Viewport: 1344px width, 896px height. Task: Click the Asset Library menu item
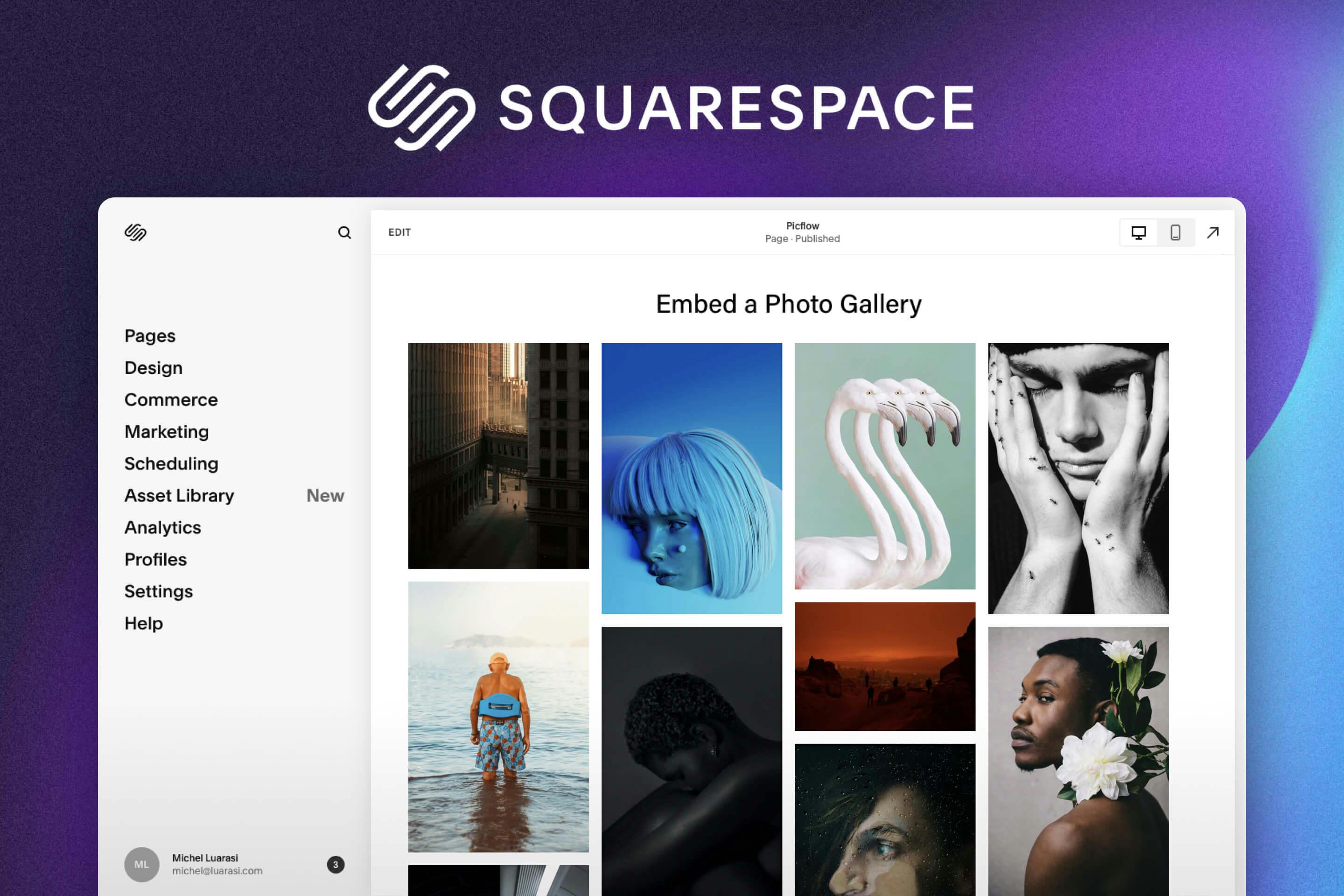[179, 494]
